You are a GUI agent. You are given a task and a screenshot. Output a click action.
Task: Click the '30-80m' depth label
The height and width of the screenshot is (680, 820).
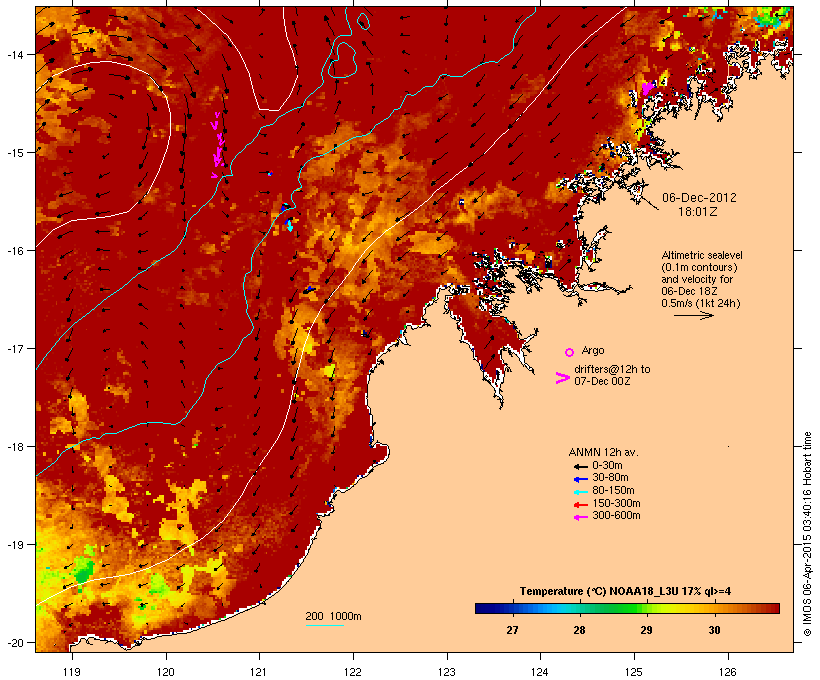(x=610, y=478)
